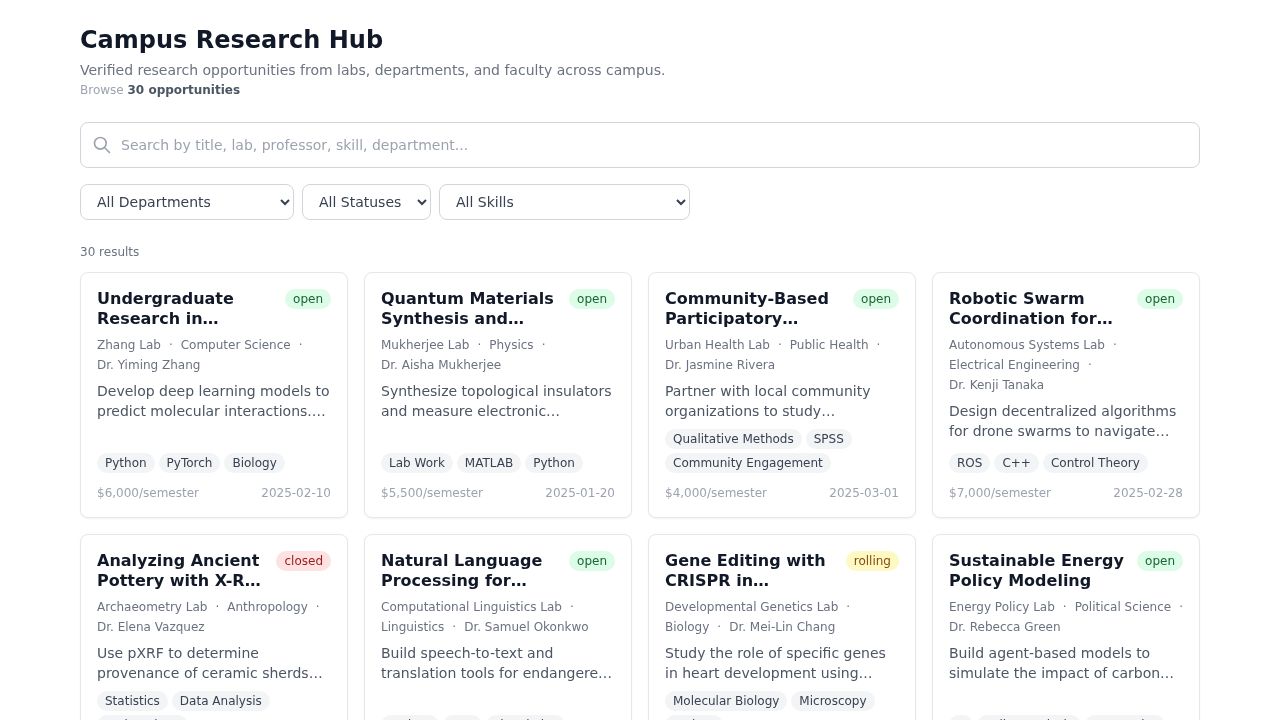Image resolution: width=1280 pixels, height=720 pixels.
Task: Open the Analyzing Ancient Pottery card title
Action: (179, 570)
